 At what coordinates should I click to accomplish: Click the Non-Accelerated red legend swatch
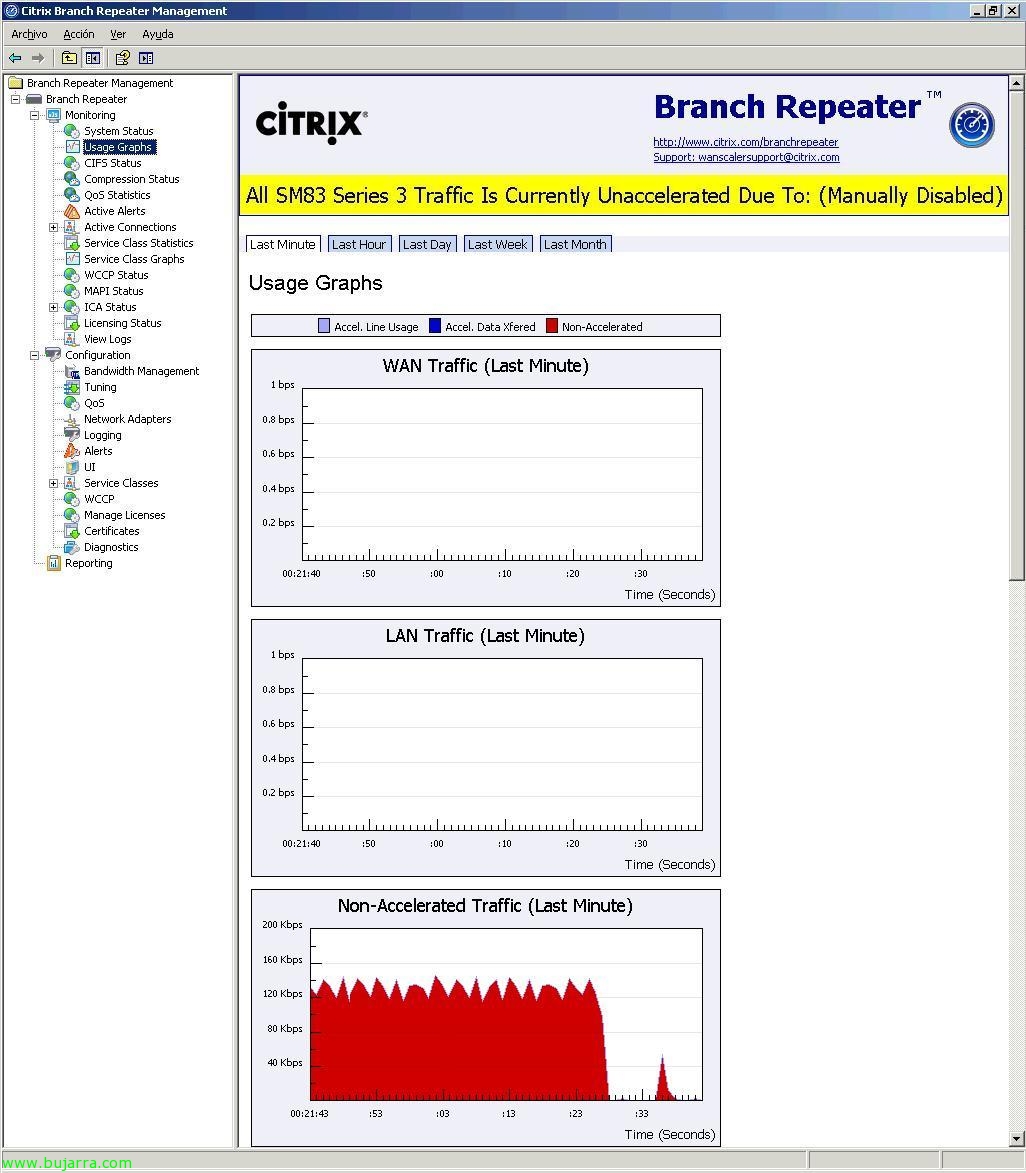(x=552, y=325)
